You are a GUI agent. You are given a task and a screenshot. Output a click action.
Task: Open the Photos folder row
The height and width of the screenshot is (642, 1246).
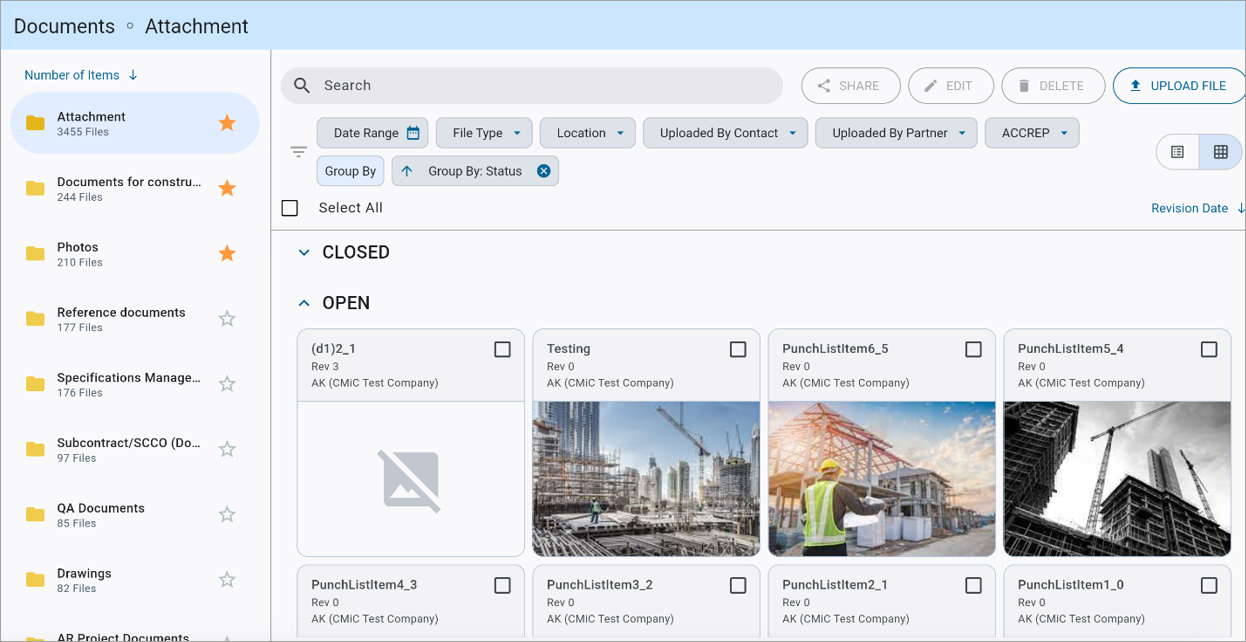tap(135, 253)
